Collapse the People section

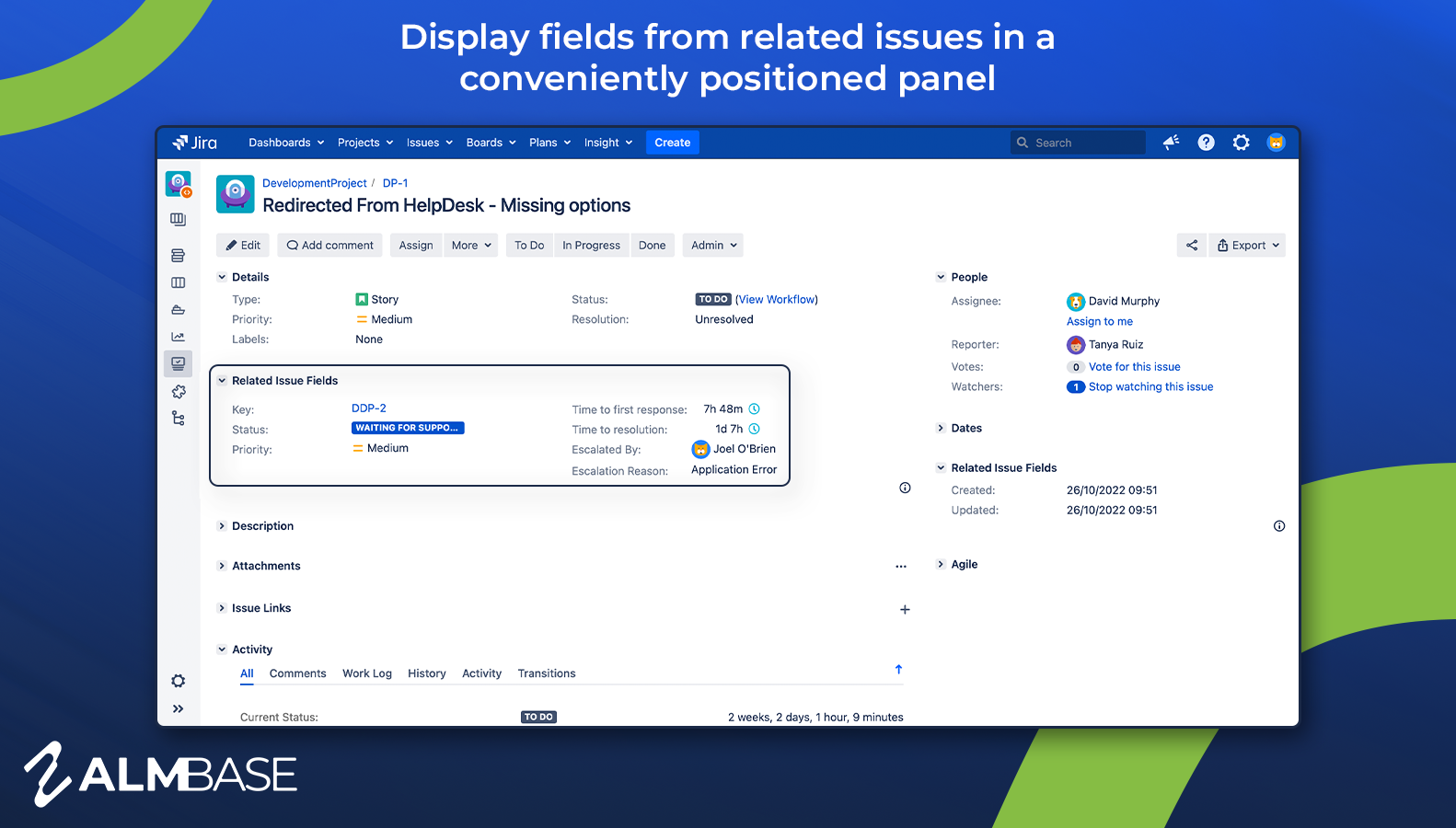(941, 277)
